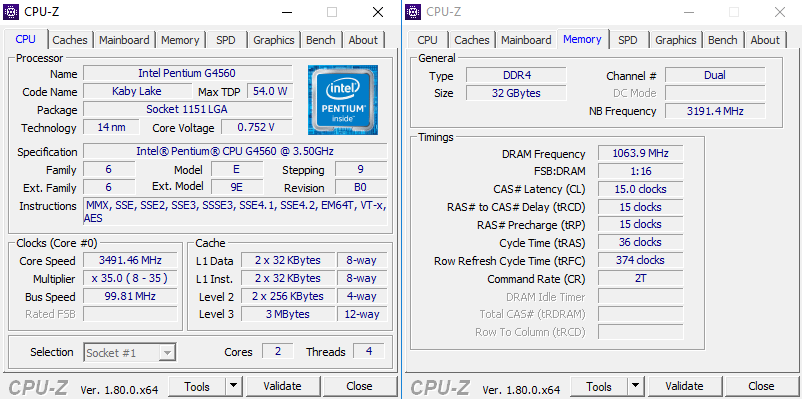Click memory Size value 32 GBytes
Viewport: 802px width, 399px height.
pos(516,93)
